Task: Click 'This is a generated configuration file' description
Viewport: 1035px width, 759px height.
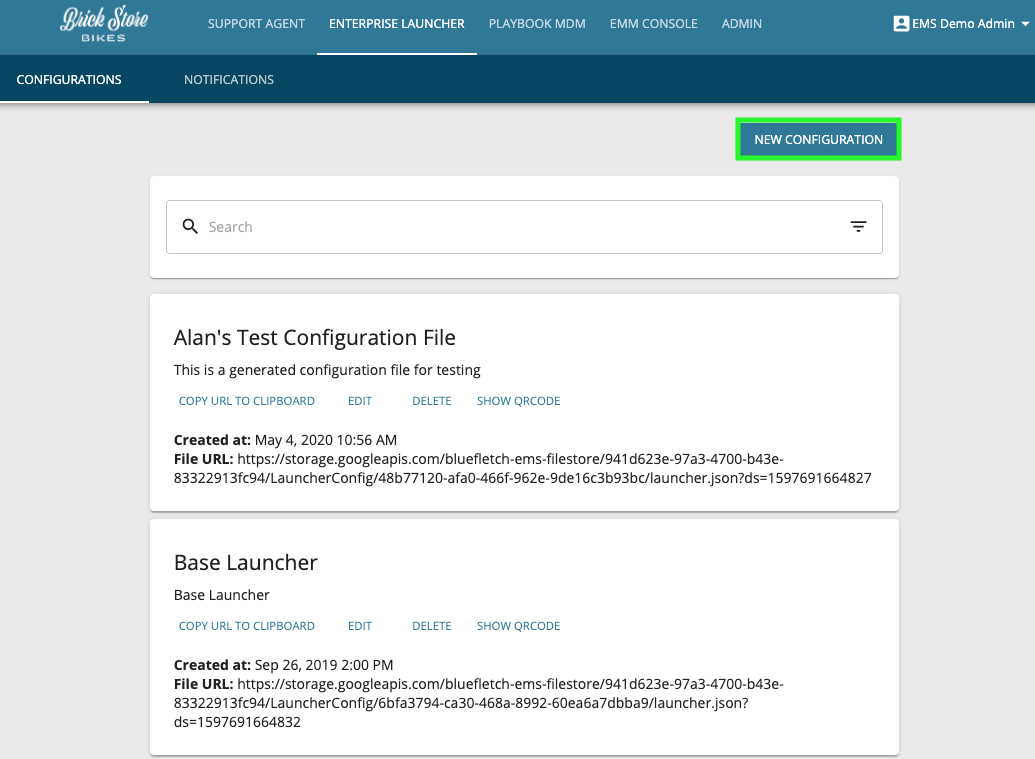Action: pos(327,370)
